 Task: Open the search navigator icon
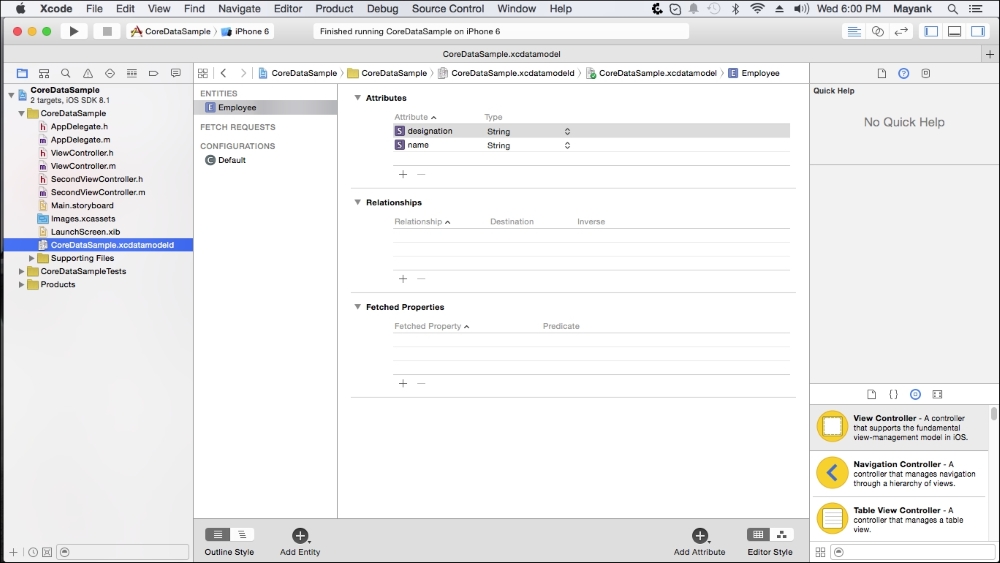66,73
